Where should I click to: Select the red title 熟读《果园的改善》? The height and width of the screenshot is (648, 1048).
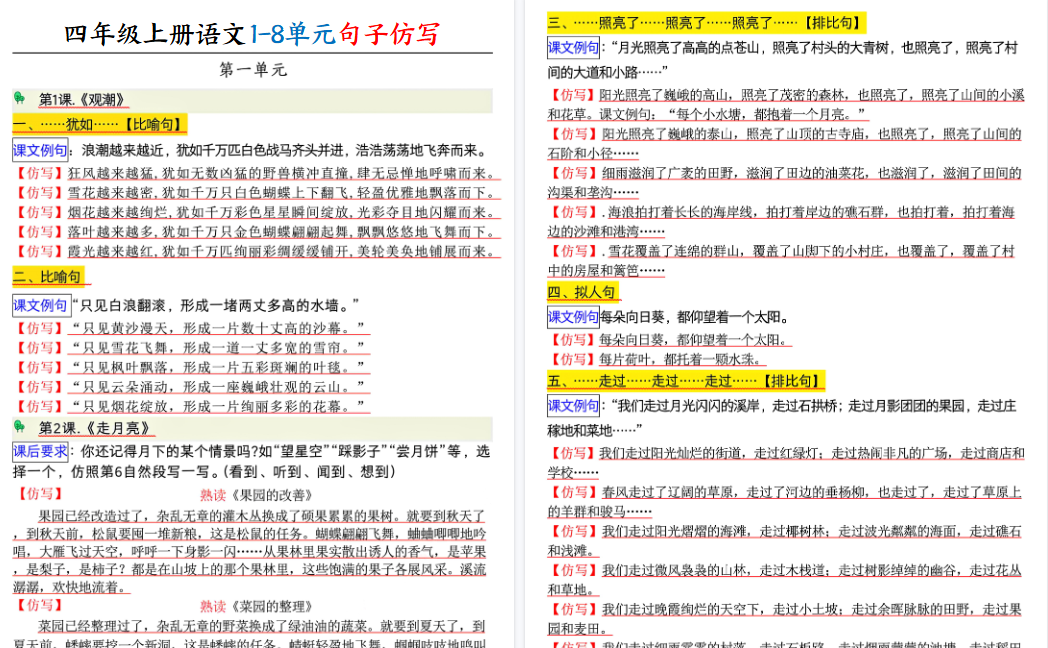pos(256,495)
